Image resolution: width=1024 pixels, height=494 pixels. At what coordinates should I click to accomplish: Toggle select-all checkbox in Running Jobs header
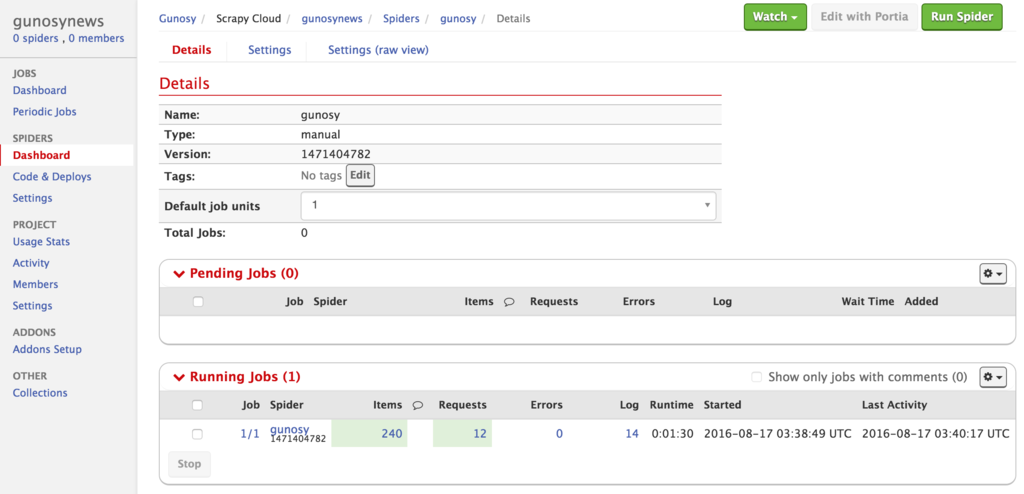(197, 405)
